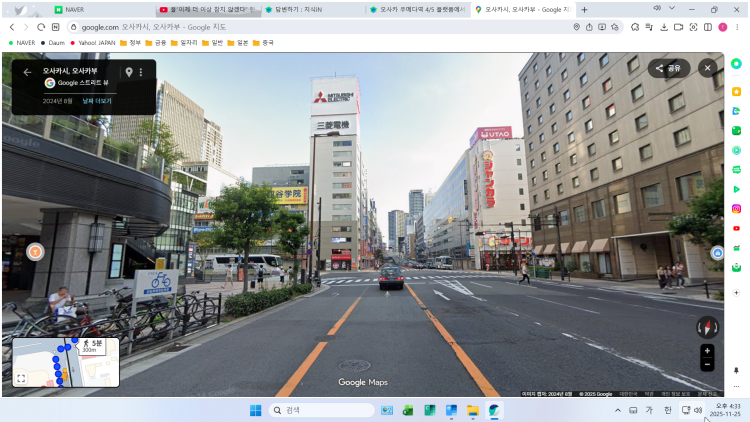
Task: Click the compass to reset orientation
Action: [707, 327]
